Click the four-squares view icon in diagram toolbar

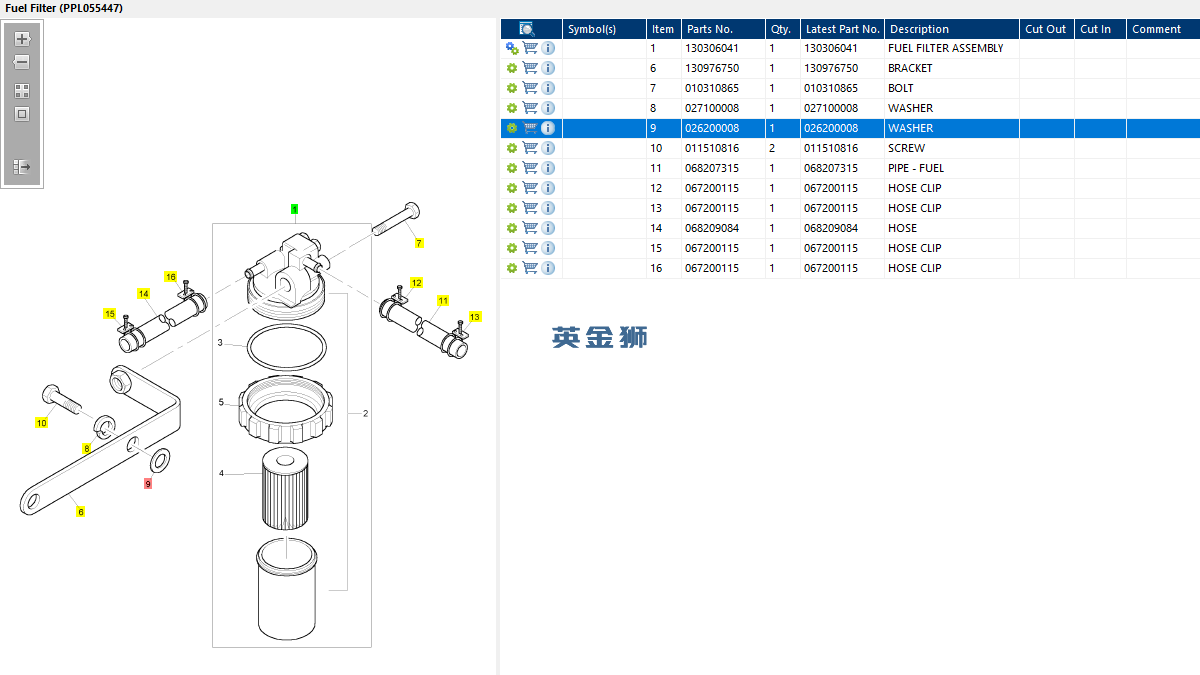point(22,90)
